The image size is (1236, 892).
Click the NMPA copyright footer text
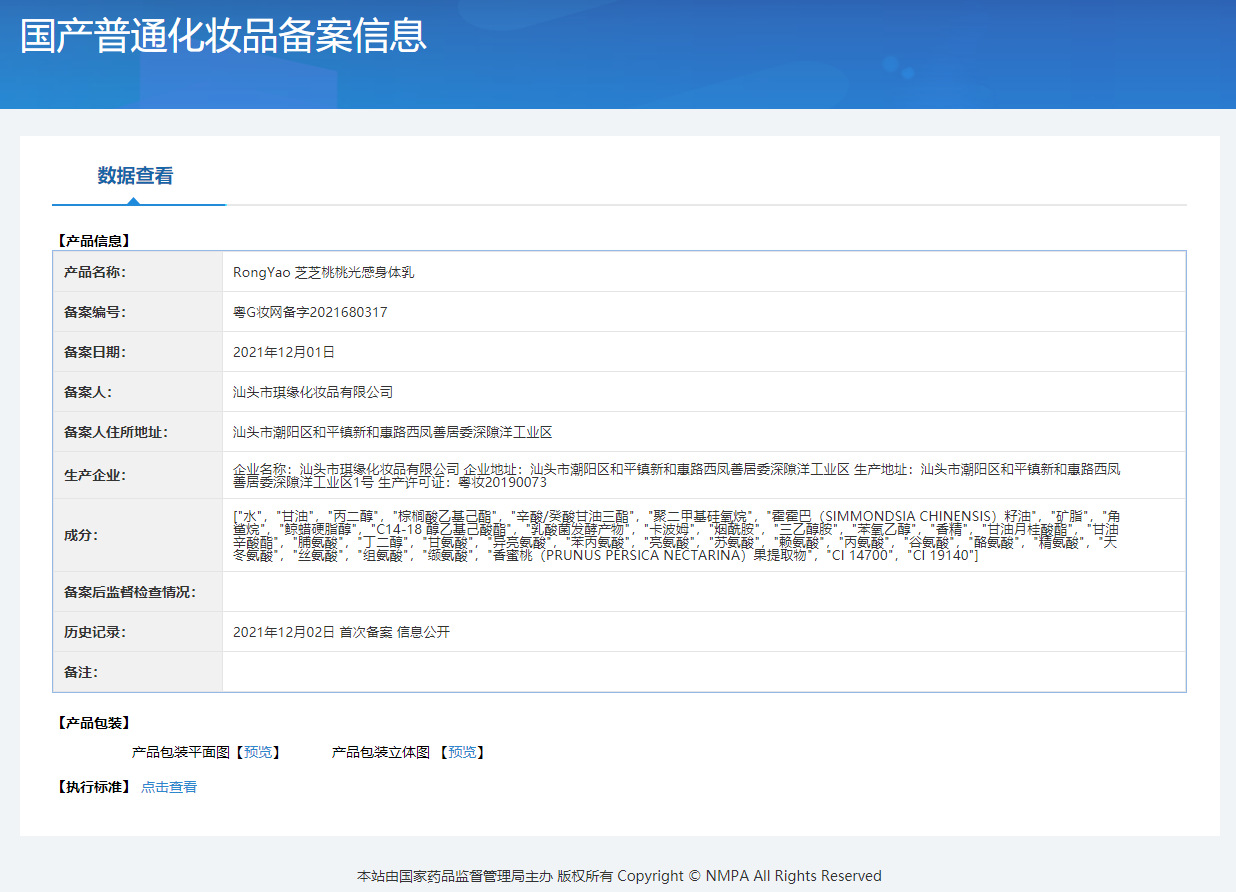[x=619, y=876]
